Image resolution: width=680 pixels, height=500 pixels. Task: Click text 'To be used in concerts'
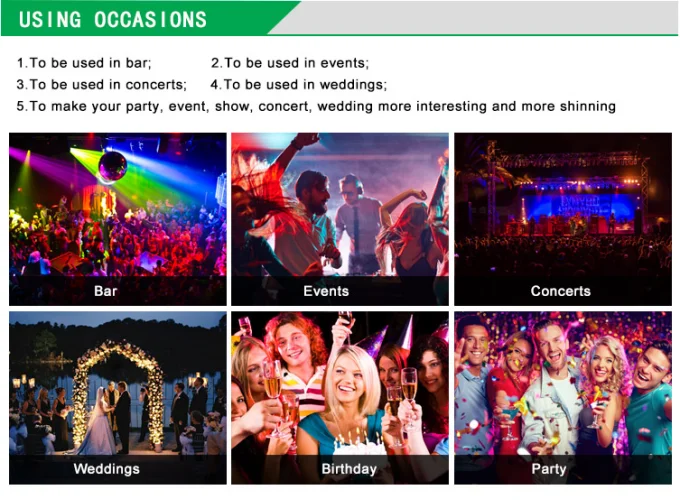107,85
